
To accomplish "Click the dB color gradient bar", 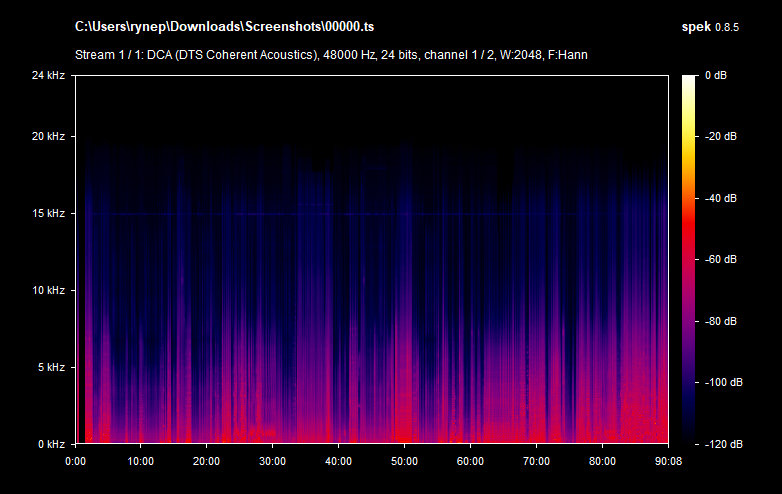I will click(690, 259).
